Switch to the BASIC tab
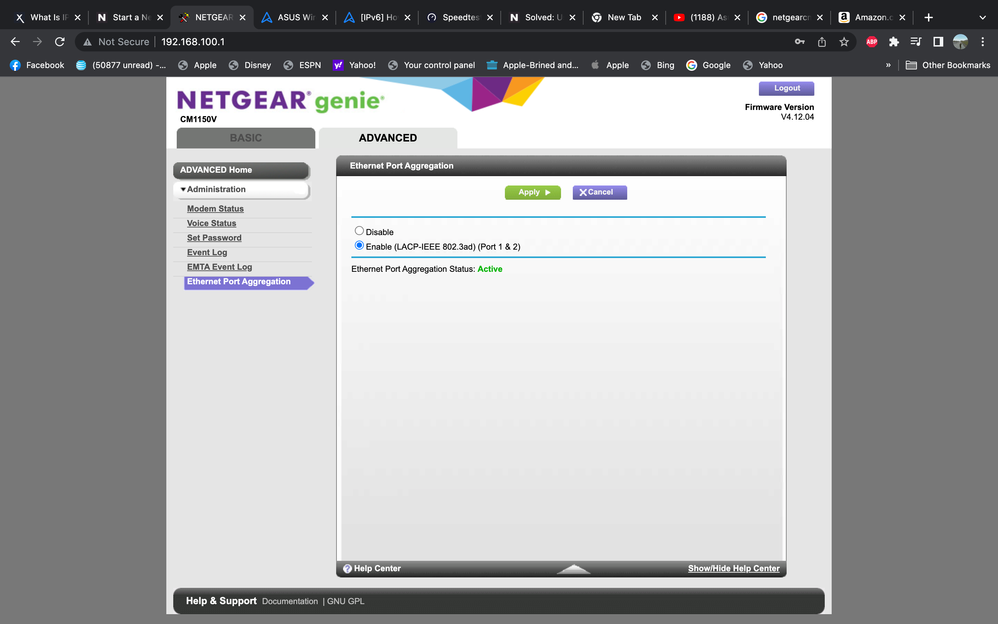The image size is (998, 624). [245, 137]
